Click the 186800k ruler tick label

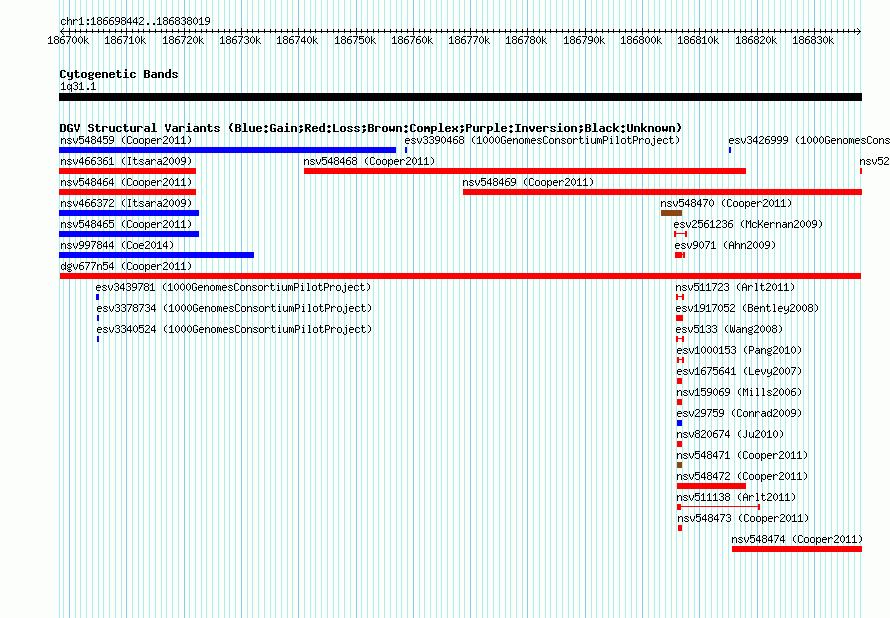point(641,40)
